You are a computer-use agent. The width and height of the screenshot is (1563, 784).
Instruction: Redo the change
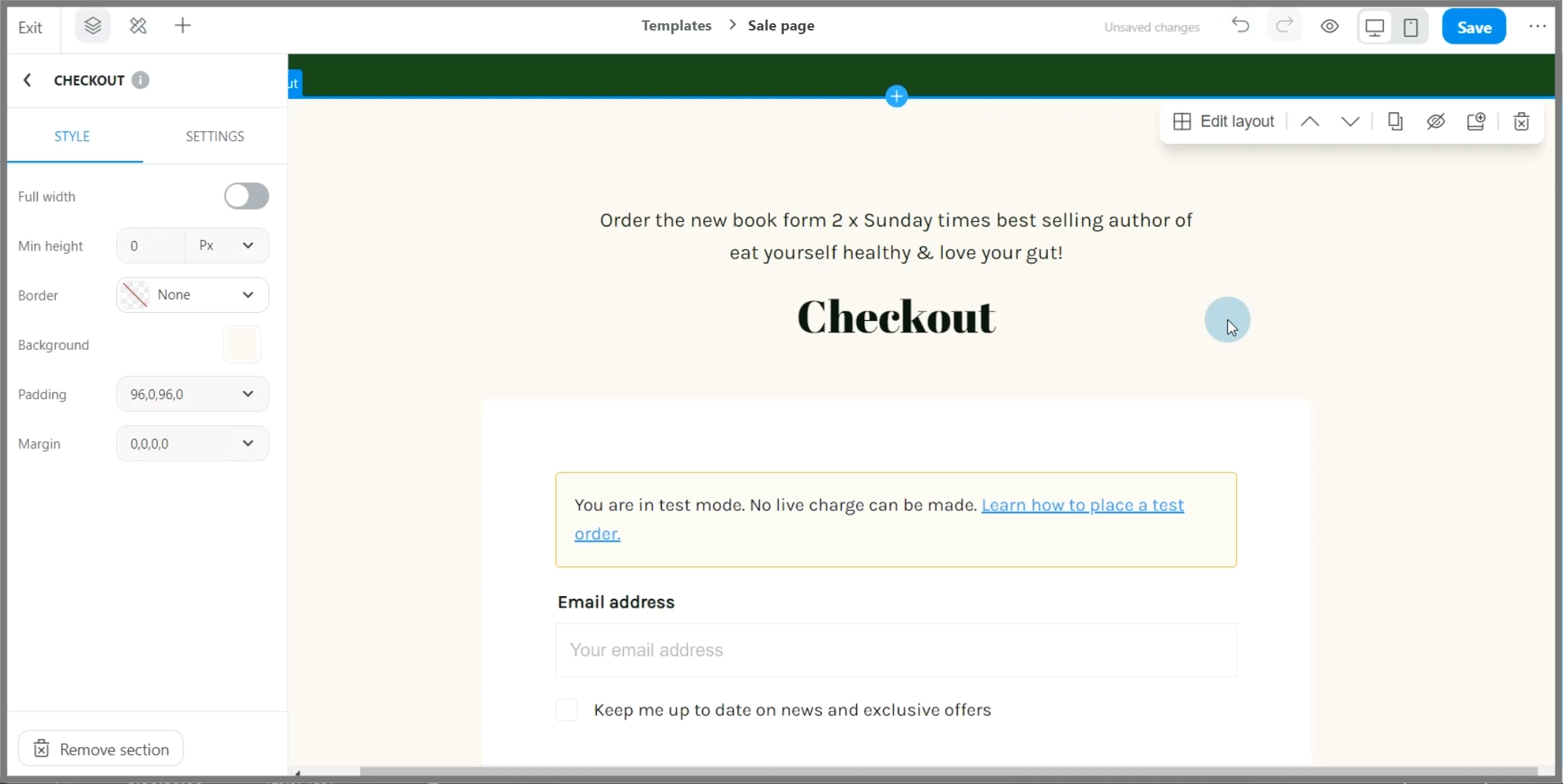tap(1284, 26)
